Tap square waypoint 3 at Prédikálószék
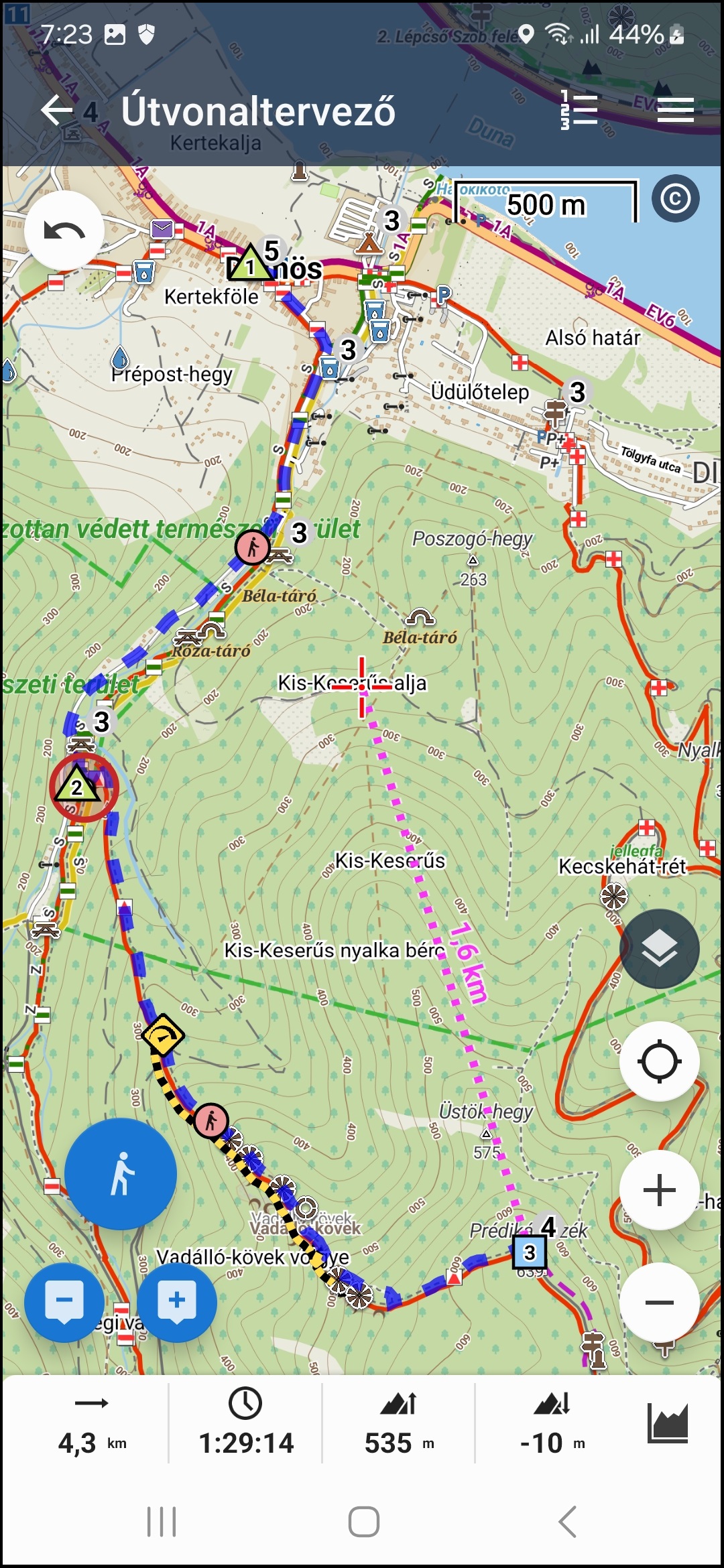Image resolution: width=724 pixels, height=1568 pixels. point(530,1252)
